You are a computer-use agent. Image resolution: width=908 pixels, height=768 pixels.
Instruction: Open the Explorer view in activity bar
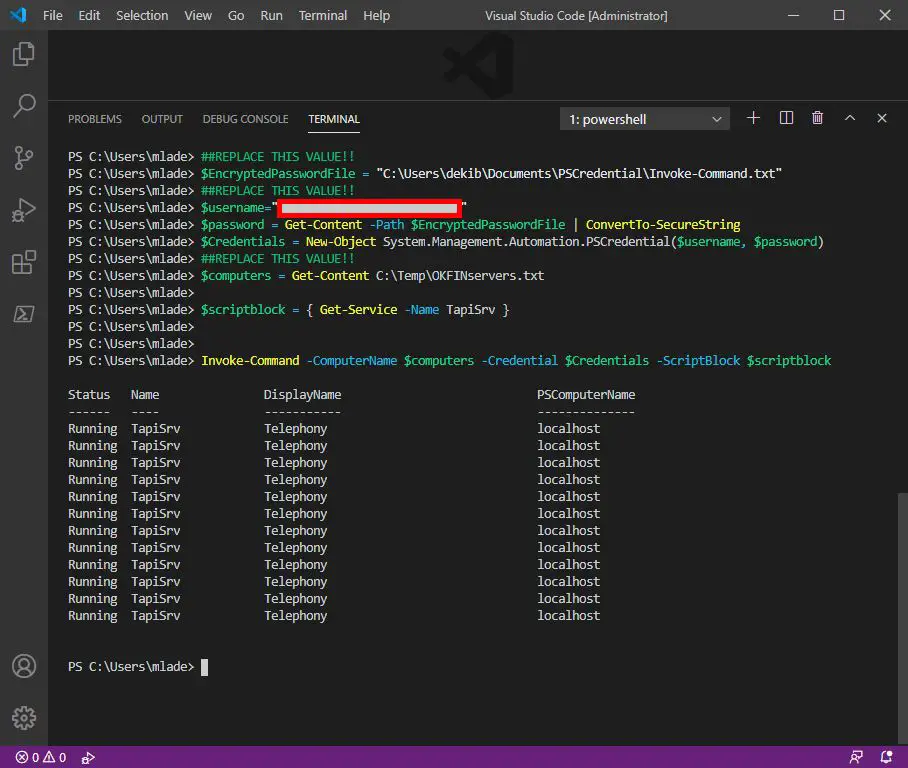coord(24,54)
